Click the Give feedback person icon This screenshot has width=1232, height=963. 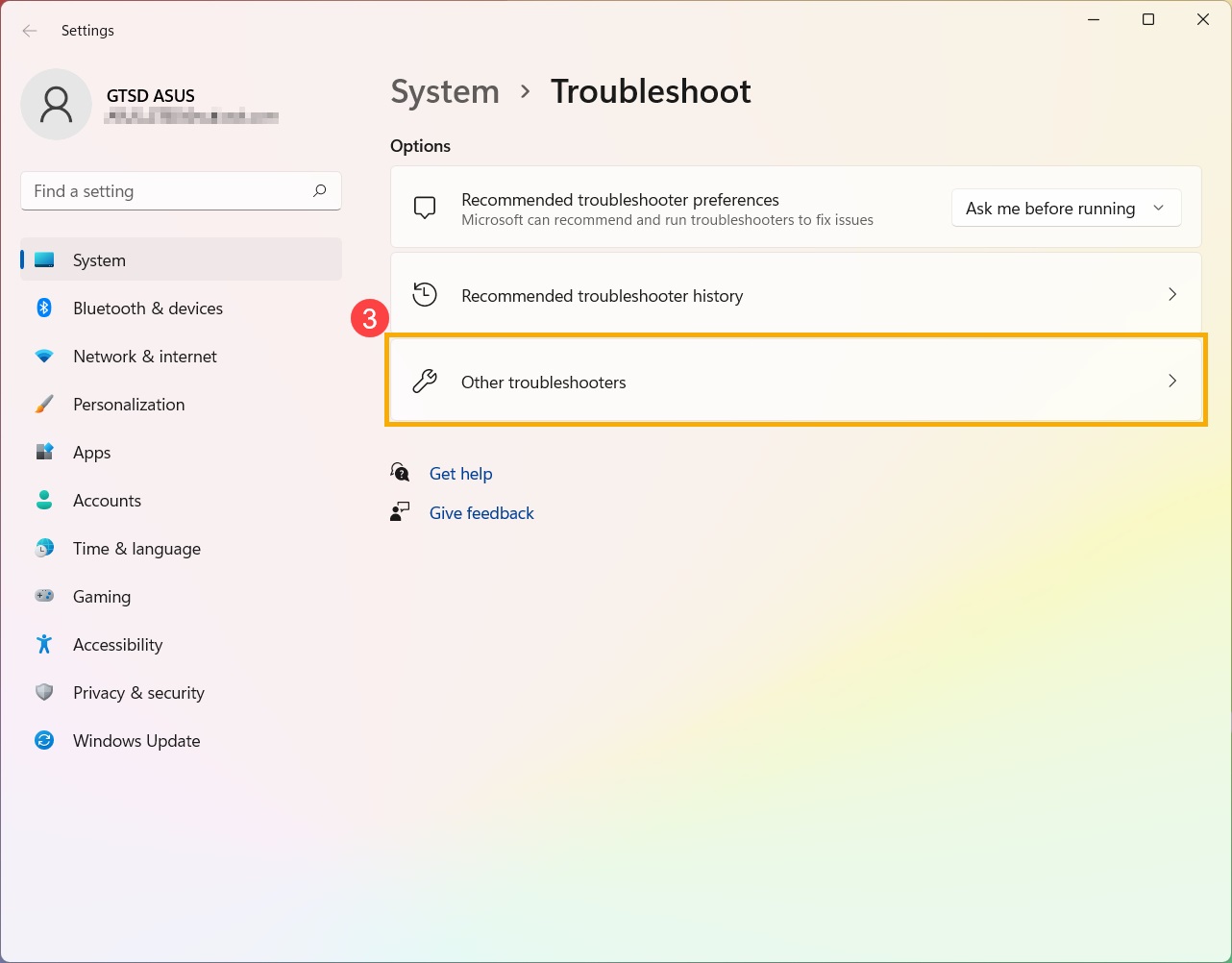coord(400,512)
